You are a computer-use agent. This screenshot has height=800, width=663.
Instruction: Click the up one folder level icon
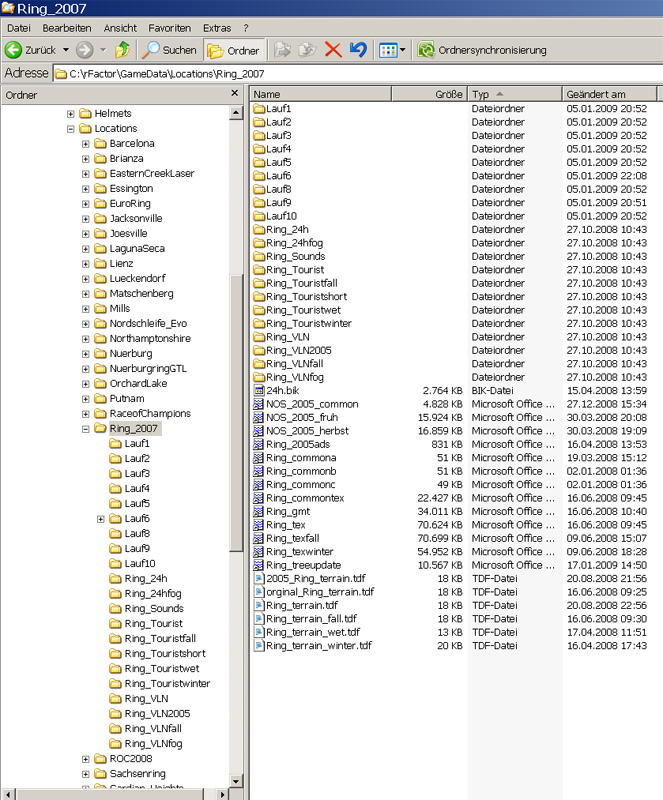(122, 49)
